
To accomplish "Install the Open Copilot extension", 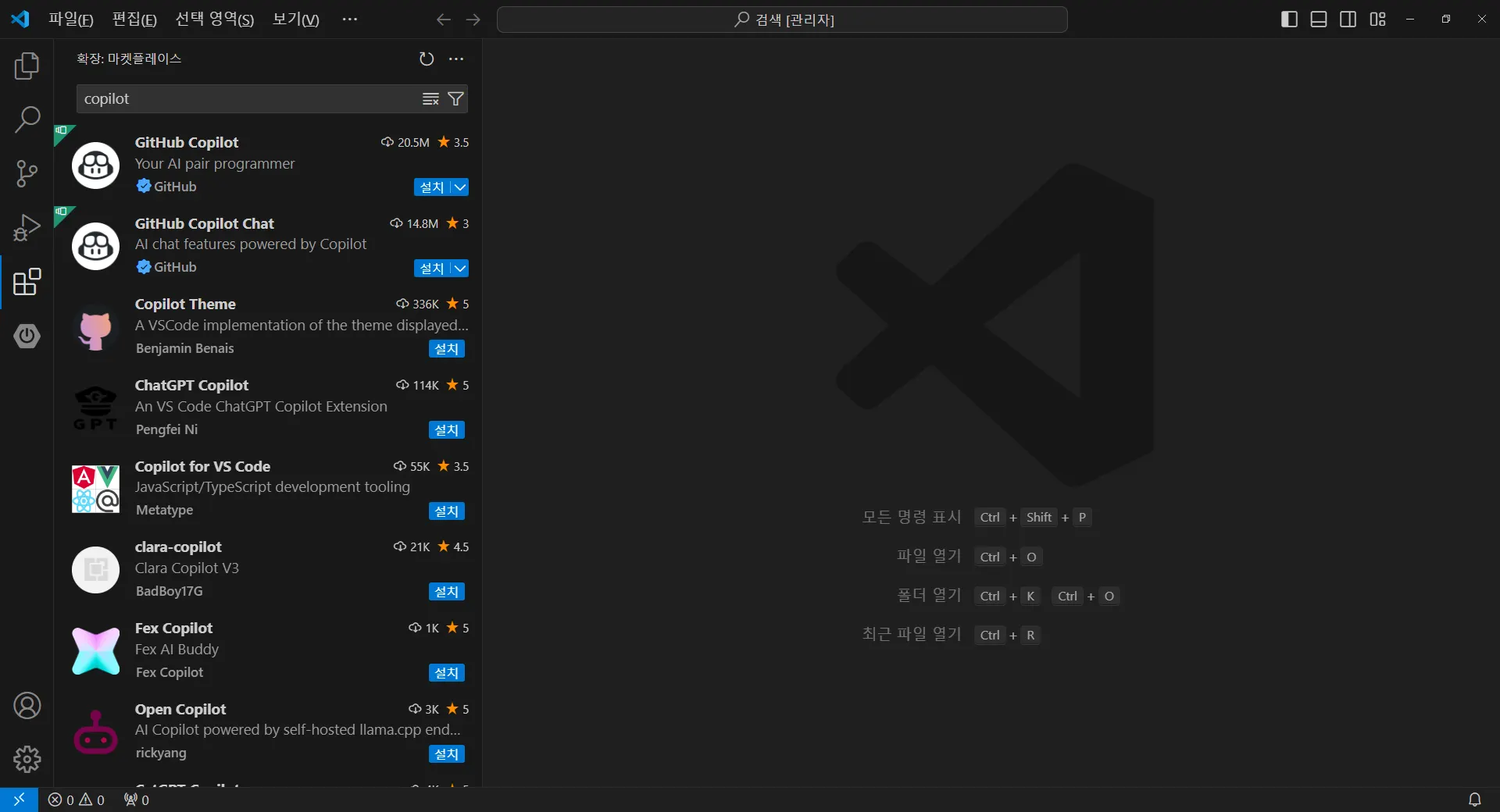I will point(447,754).
